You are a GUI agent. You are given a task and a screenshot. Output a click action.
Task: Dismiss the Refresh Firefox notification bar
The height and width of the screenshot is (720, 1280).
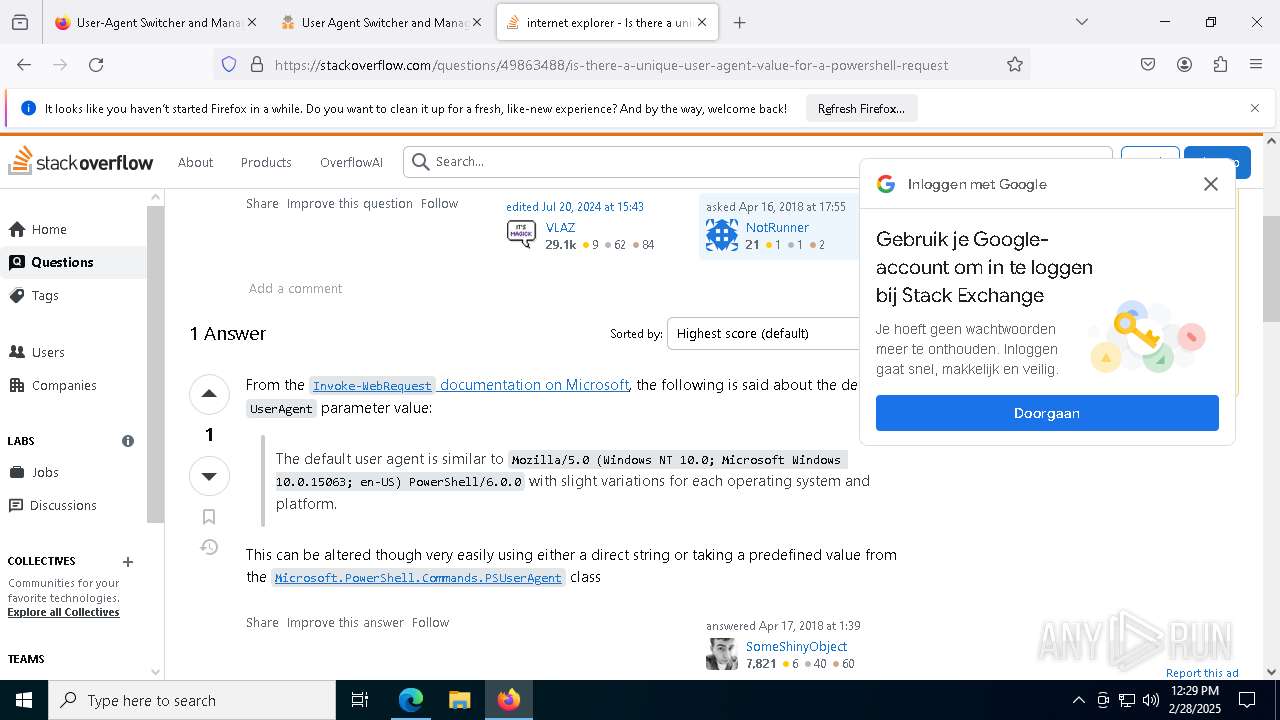point(1255,108)
